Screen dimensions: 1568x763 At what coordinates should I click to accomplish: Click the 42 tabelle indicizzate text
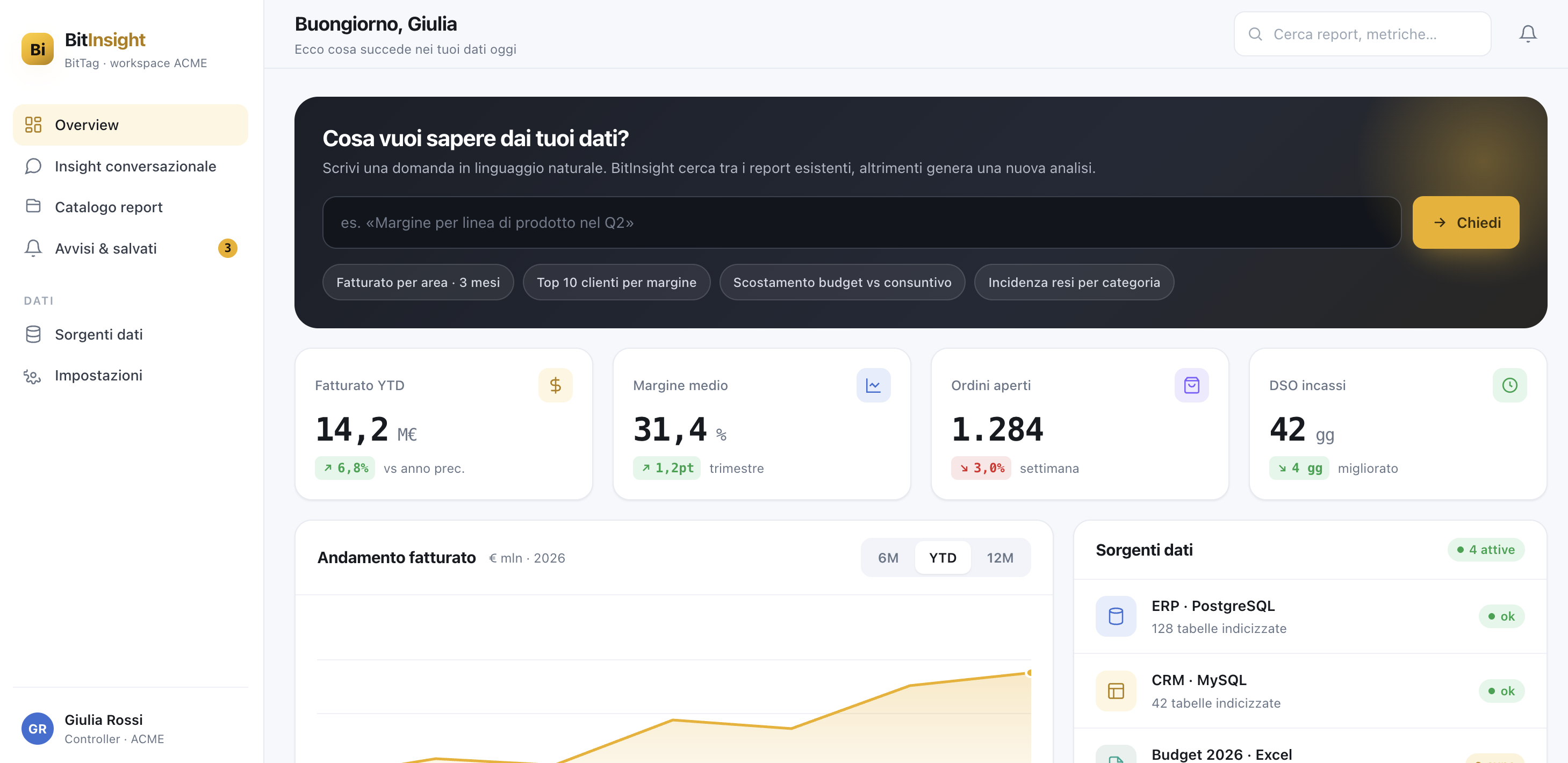pyautogui.click(x=1215, y=703)
